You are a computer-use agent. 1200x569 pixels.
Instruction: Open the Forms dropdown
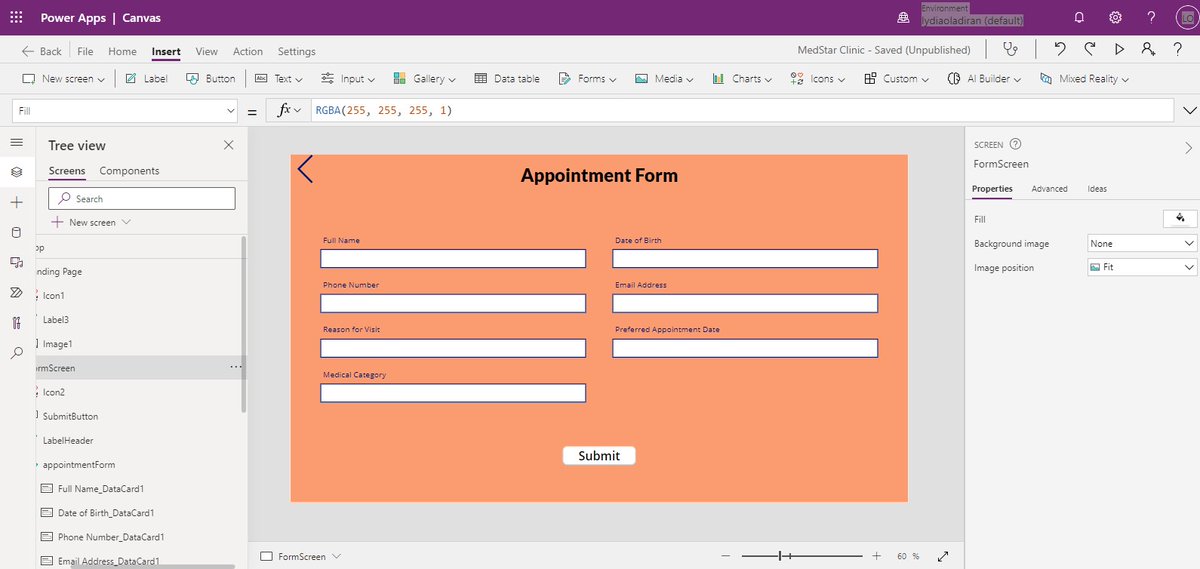pyautogui.click(x=588, y=79)
